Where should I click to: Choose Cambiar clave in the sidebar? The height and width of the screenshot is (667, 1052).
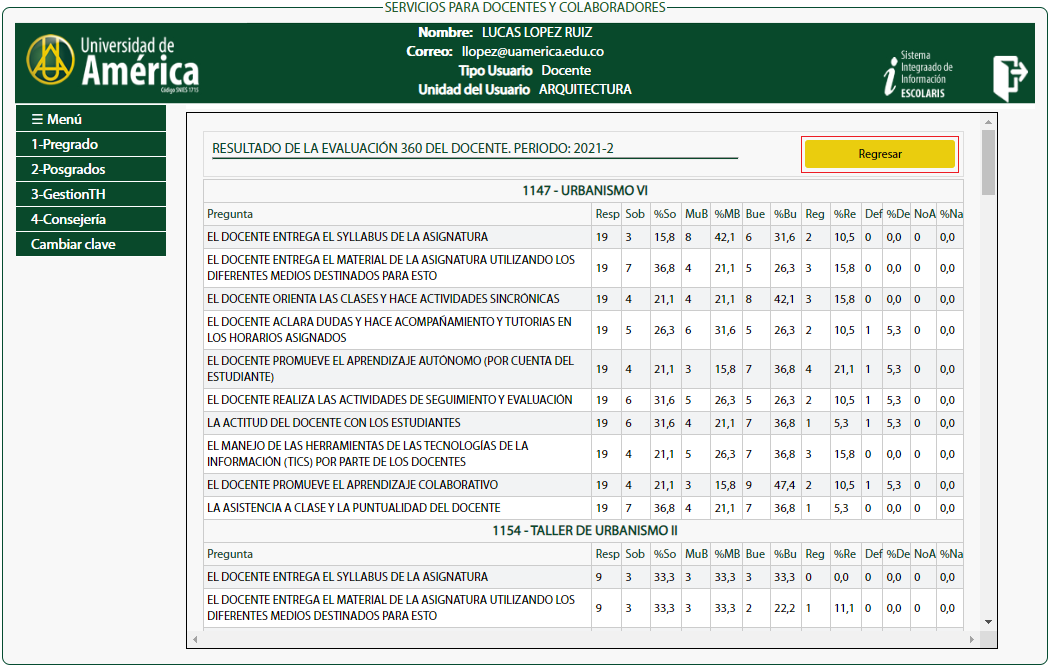91,244
